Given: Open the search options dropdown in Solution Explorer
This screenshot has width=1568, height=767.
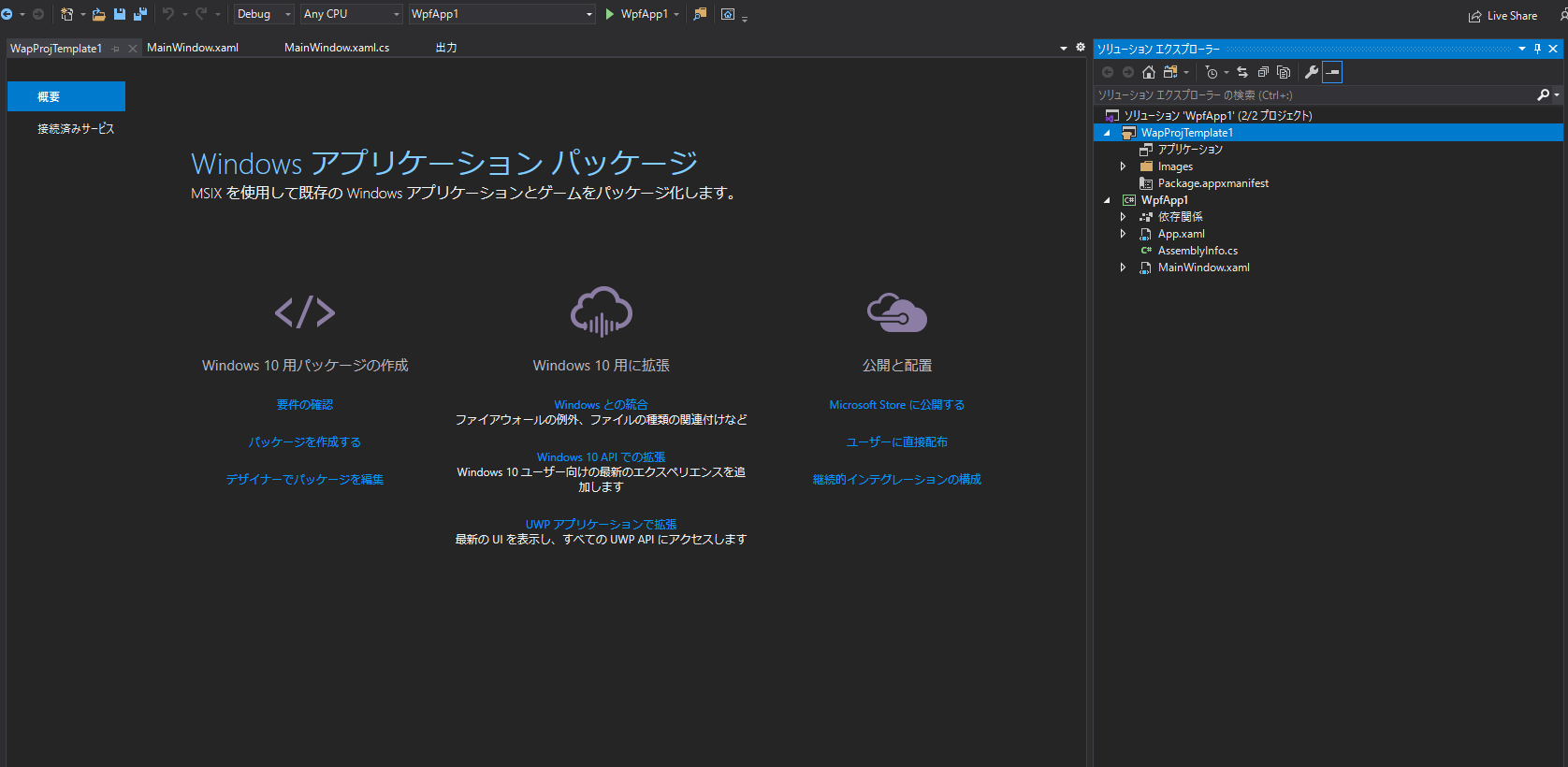Looking at the screenshot, I should [x=1557, y=94].
